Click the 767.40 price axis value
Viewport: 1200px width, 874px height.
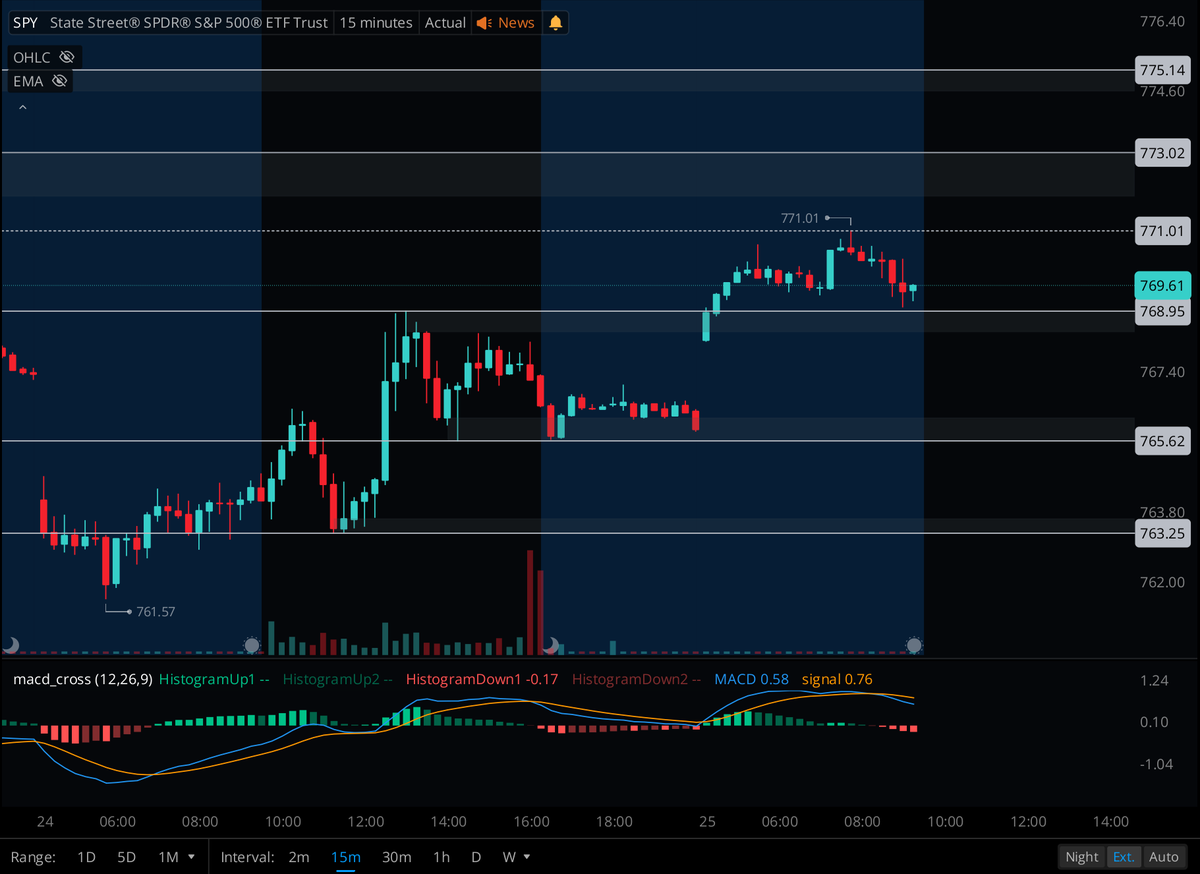[x=1162, y=372]
